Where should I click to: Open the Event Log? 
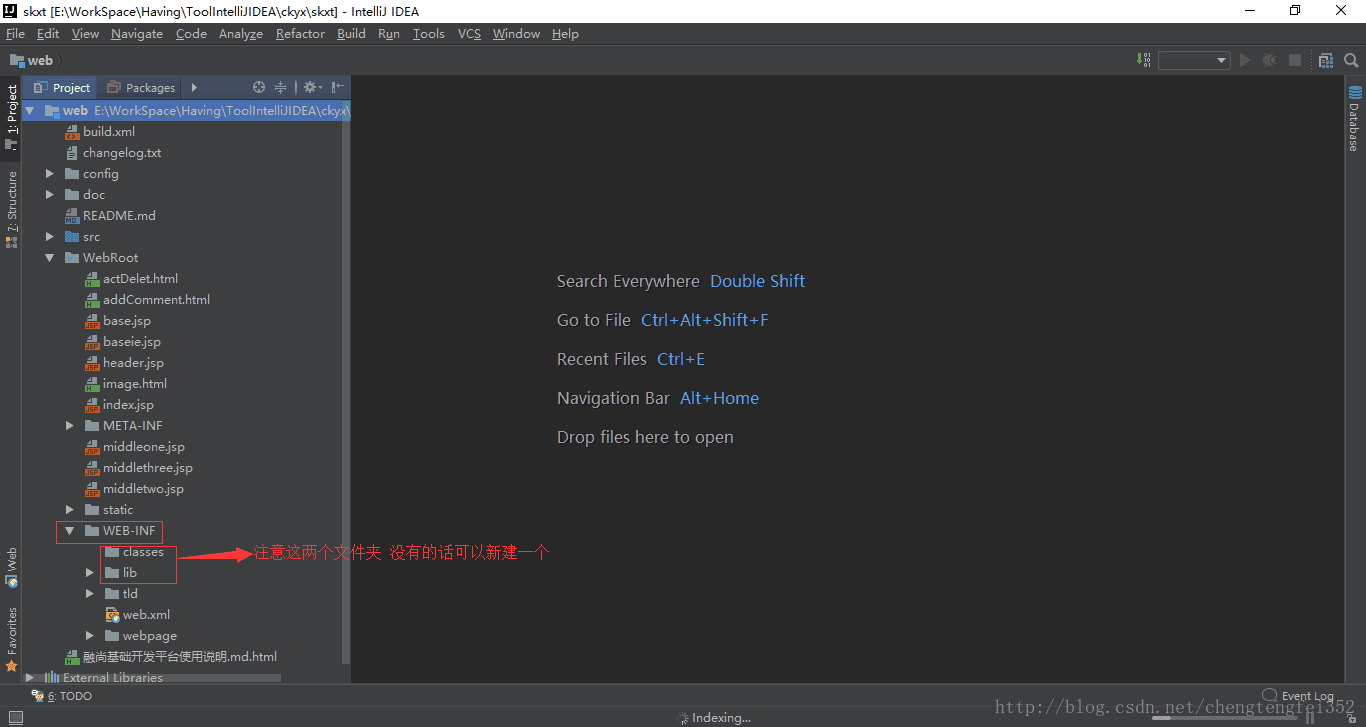[x=1298, y=696]
